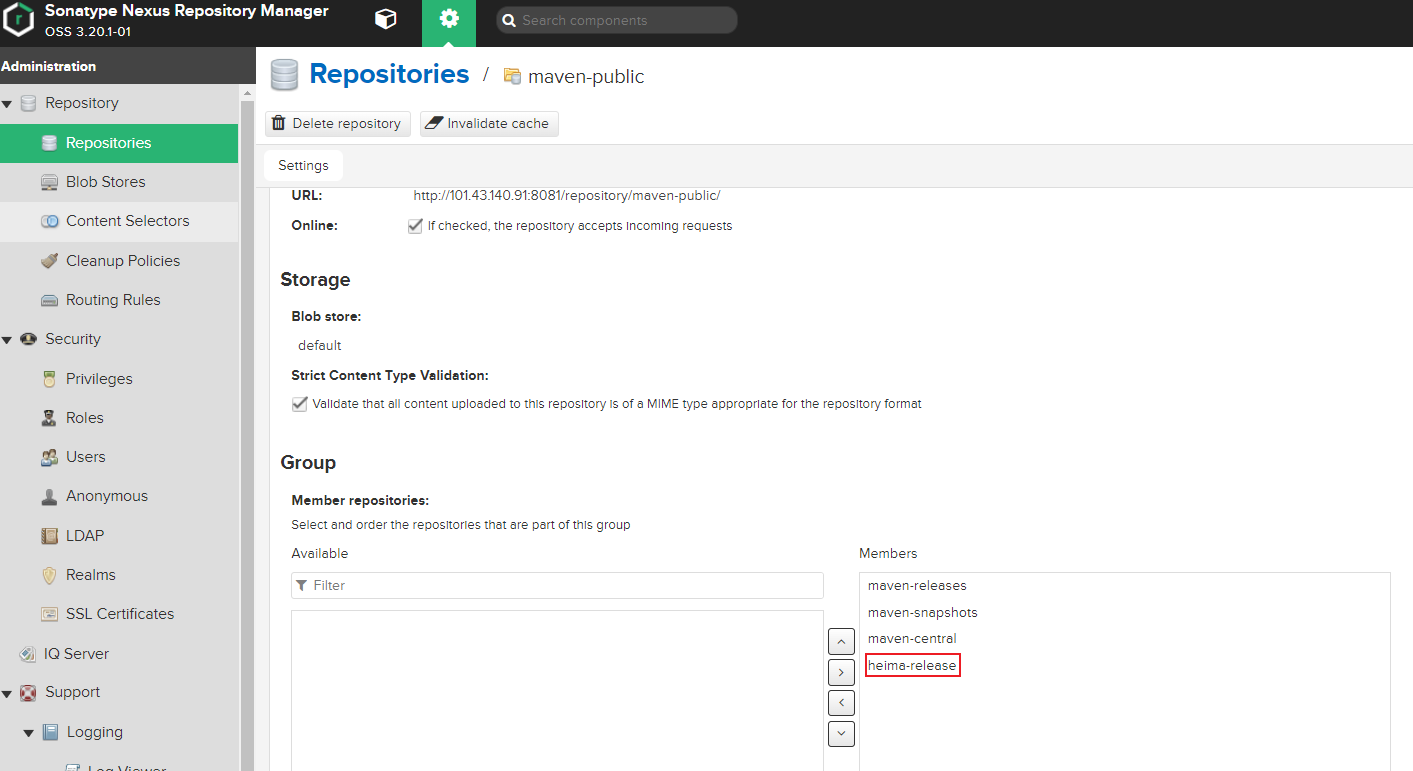Click the Anonymous user icon
Image resolution: width=1413 pixels, height=771 pixels.
pyautogui.click(x=49, y=496)
